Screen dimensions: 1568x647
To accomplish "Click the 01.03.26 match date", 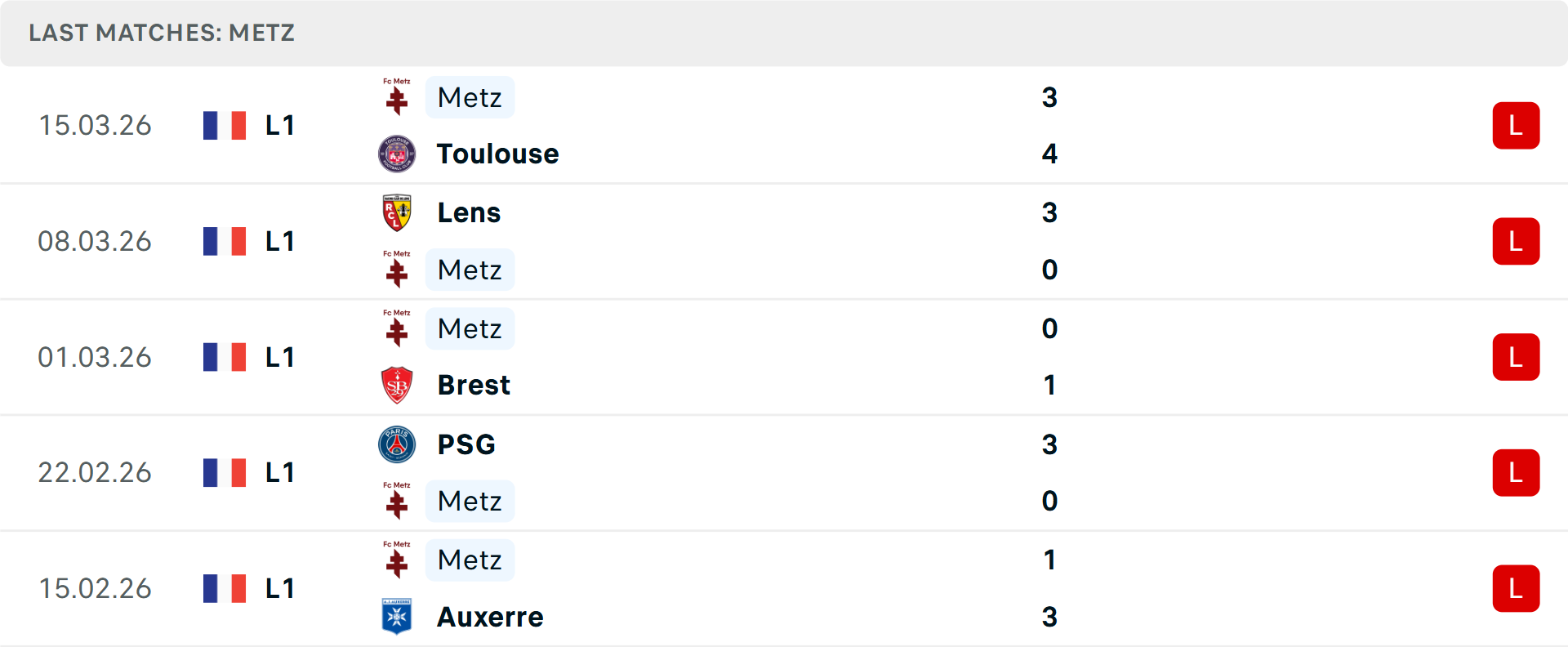I will [95, 358].
